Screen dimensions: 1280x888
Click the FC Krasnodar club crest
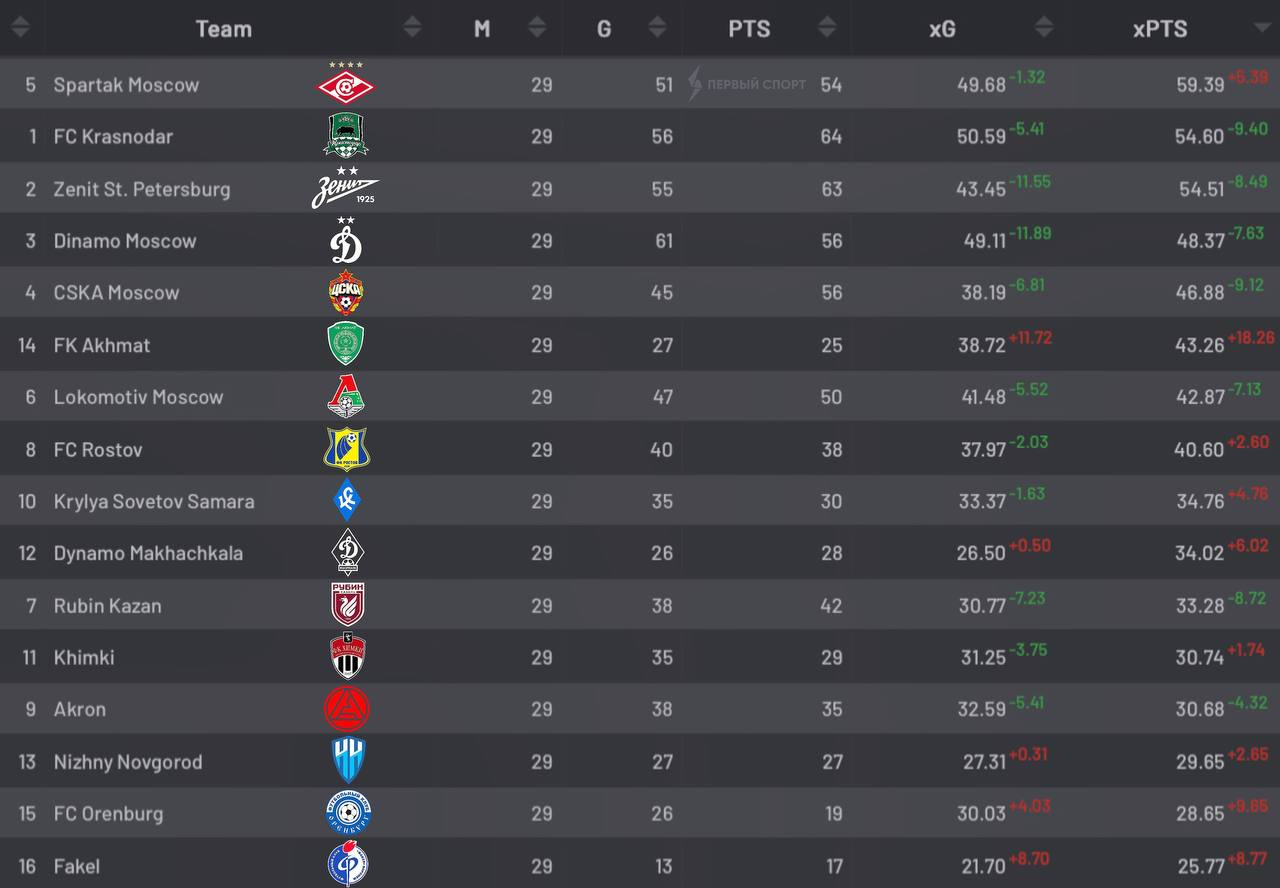tap(346, 136)
